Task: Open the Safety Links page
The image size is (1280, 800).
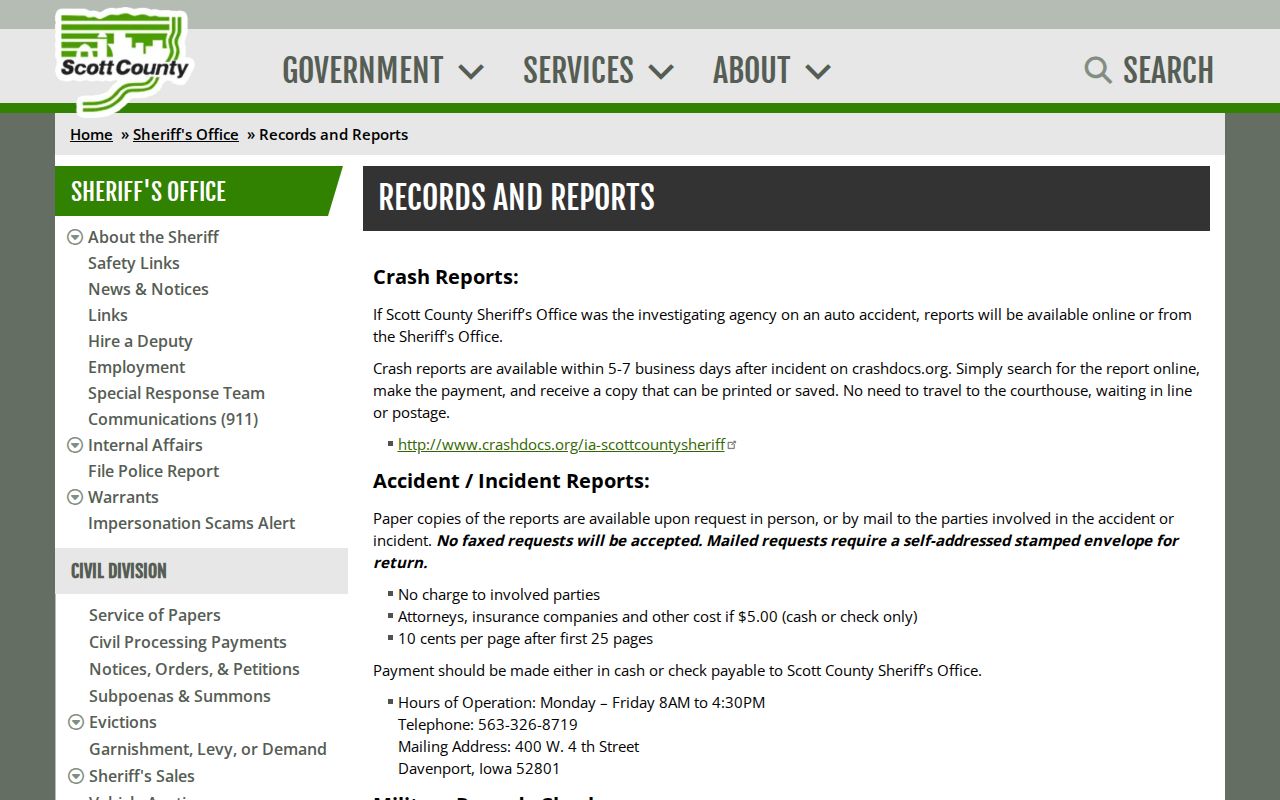Action: [134, 263]
